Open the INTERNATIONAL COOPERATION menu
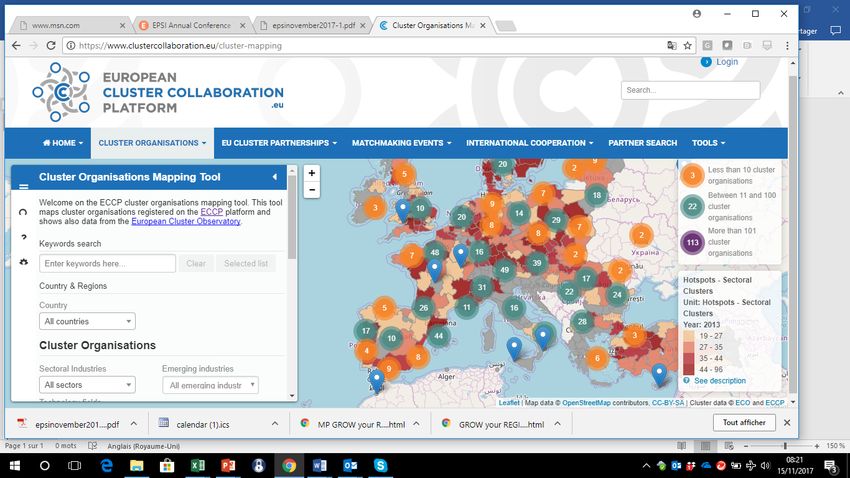850x478 pixels. [530, 143]
